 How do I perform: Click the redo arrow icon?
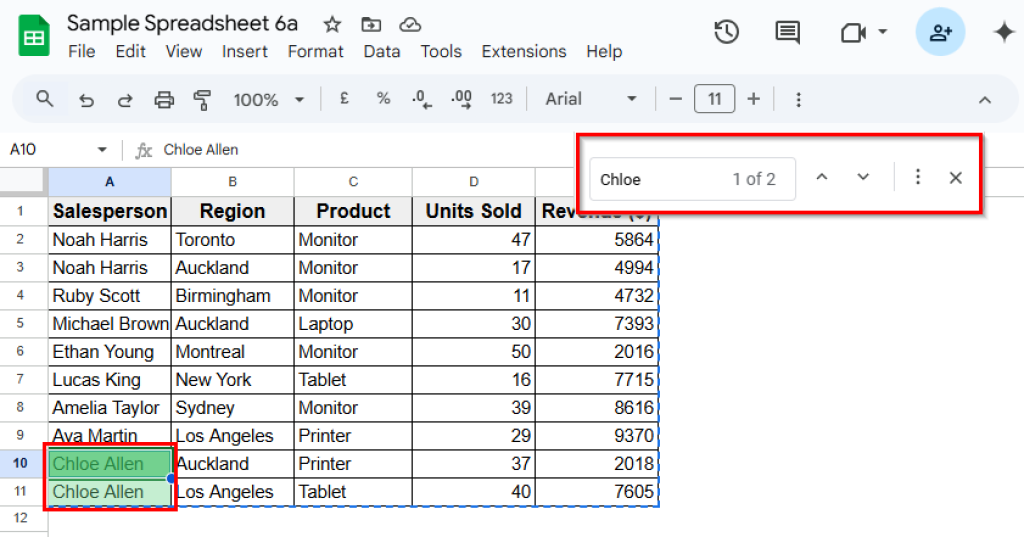tap(125, 99)
